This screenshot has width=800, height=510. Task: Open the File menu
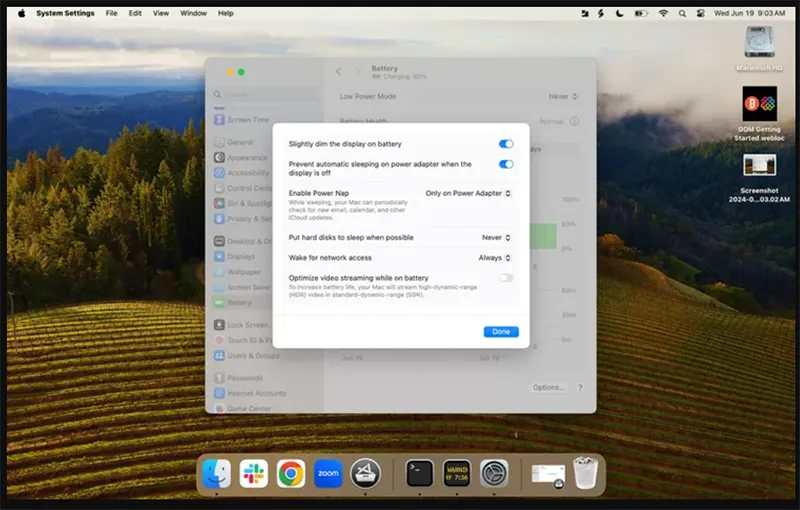(112, 13)
